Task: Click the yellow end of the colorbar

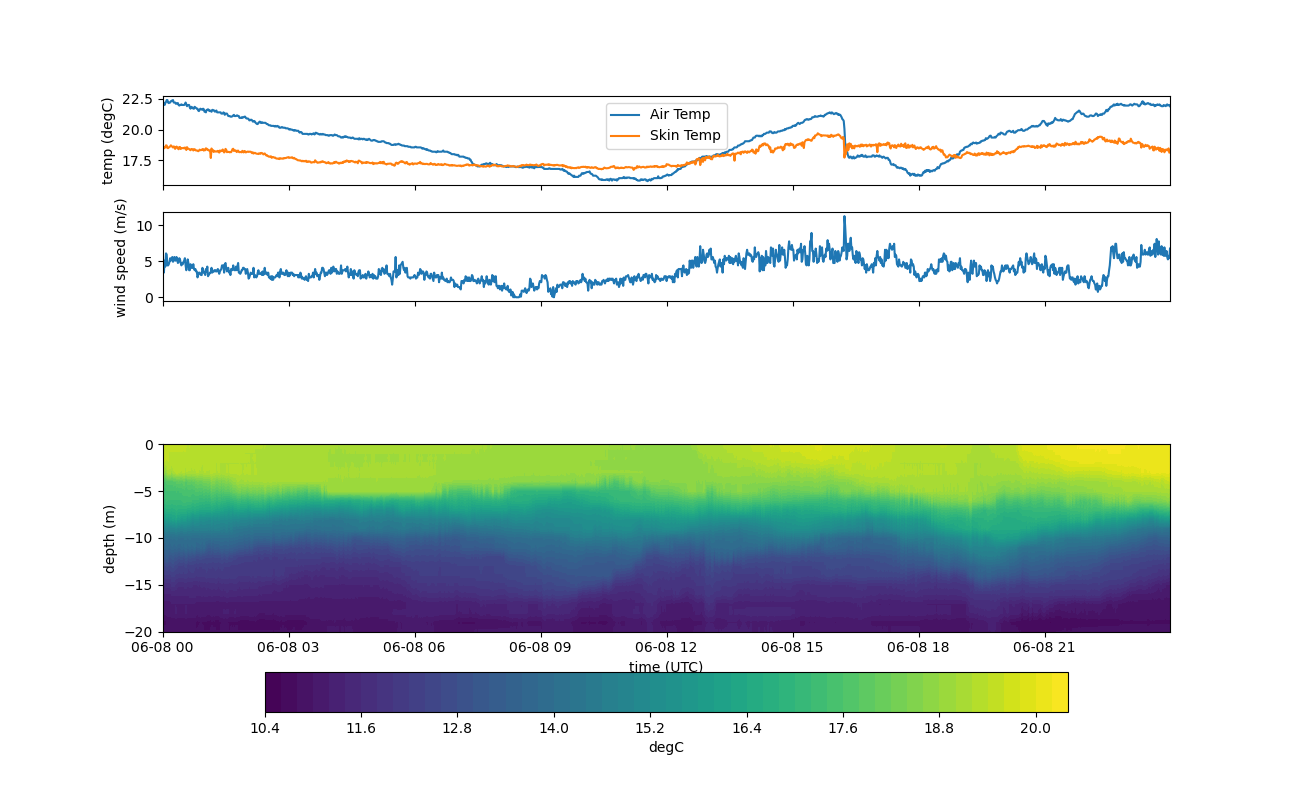Action: point(1060,692)
